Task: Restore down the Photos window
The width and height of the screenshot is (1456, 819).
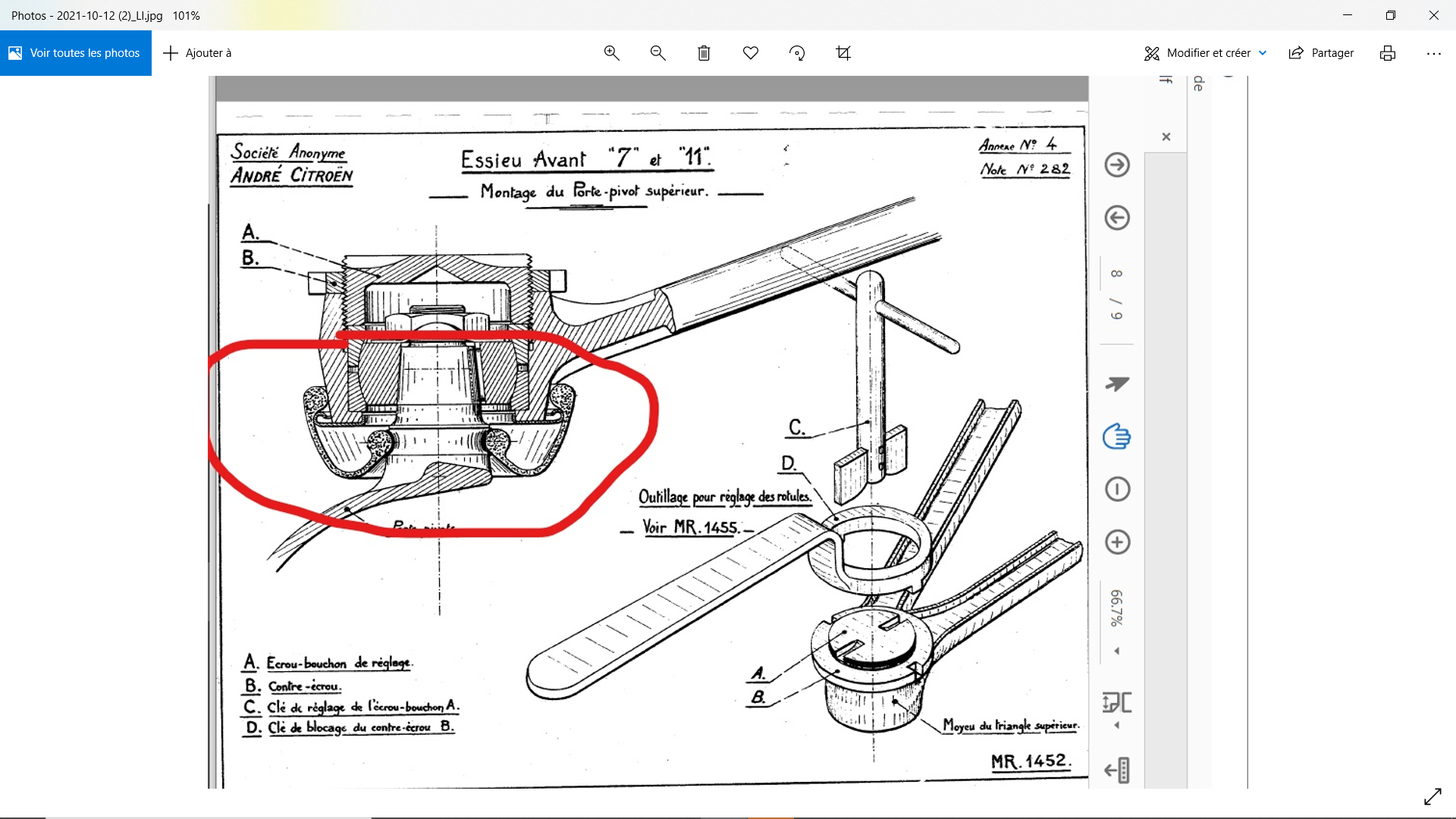Action: [x=1391, y=15]
